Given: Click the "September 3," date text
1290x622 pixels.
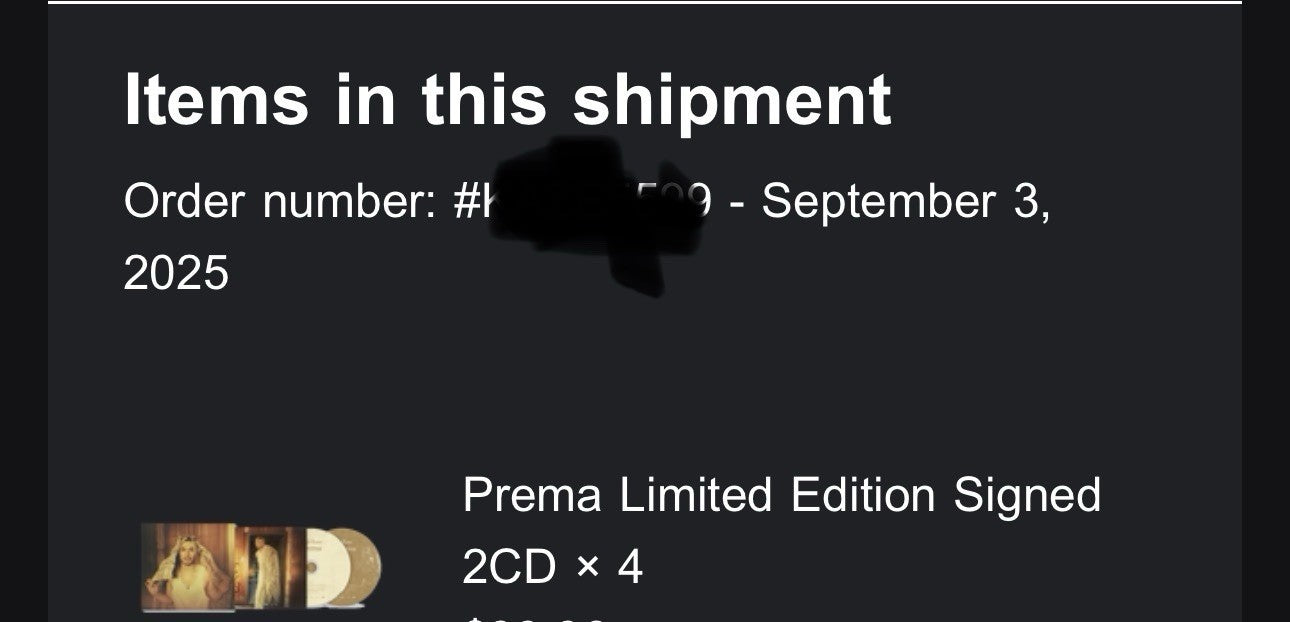Looking at the screenshot, I should 905,201.
